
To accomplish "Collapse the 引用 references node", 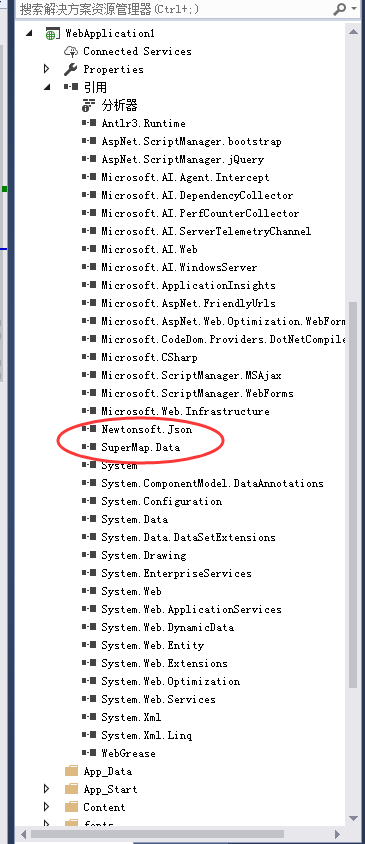I will coord(47,87).
